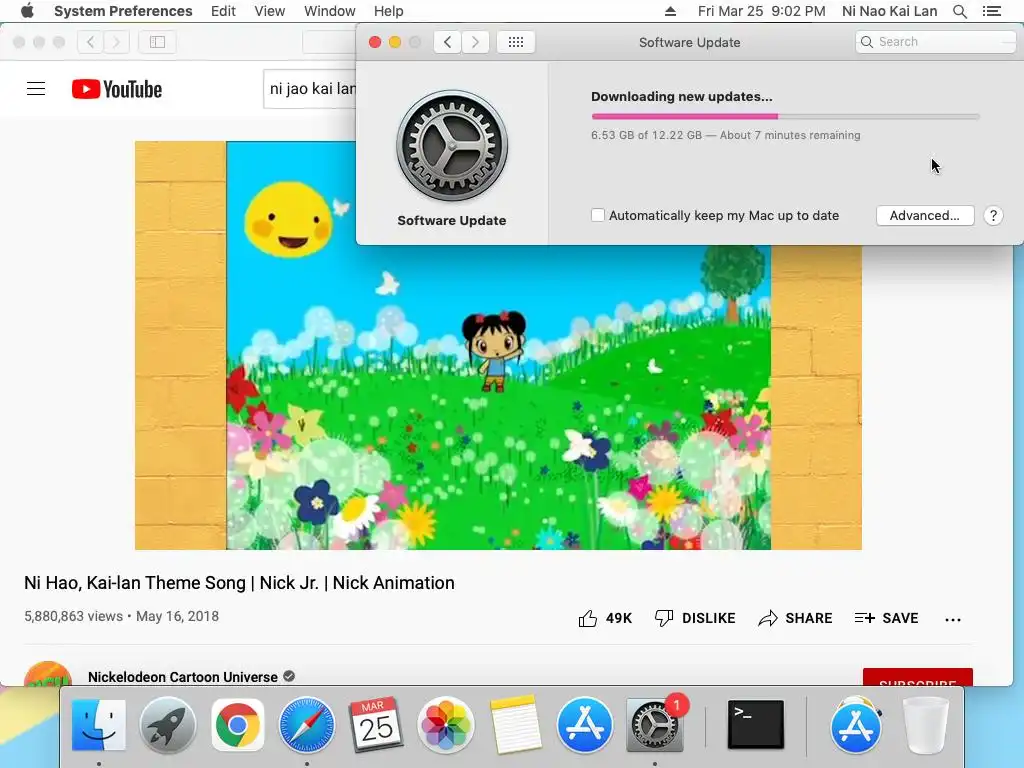Open YouTube hamburger menu
This screenshot has width=1024, height=768.
pos(36,89)
